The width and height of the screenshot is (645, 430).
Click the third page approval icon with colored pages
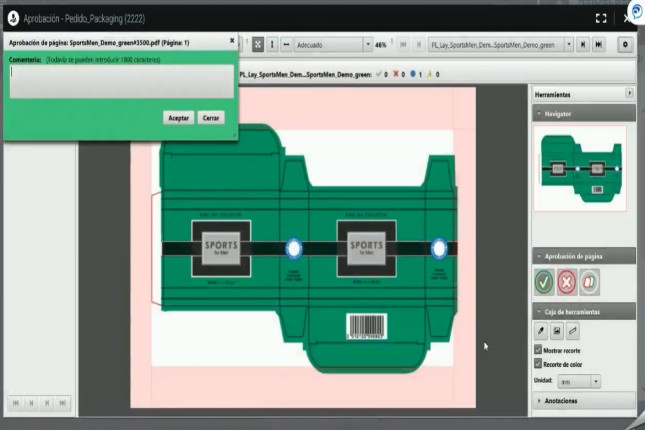pos(590,282)
